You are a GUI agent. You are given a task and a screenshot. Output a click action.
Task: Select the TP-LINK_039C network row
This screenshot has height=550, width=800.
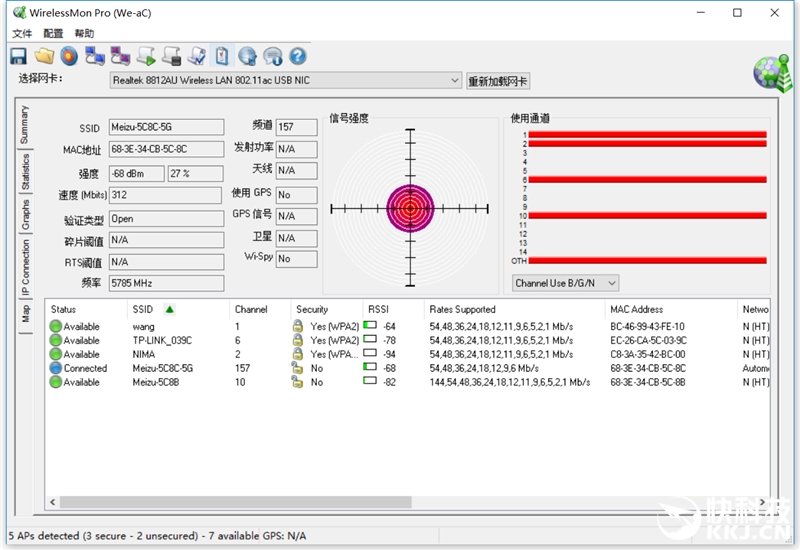(x=160, y=340)
